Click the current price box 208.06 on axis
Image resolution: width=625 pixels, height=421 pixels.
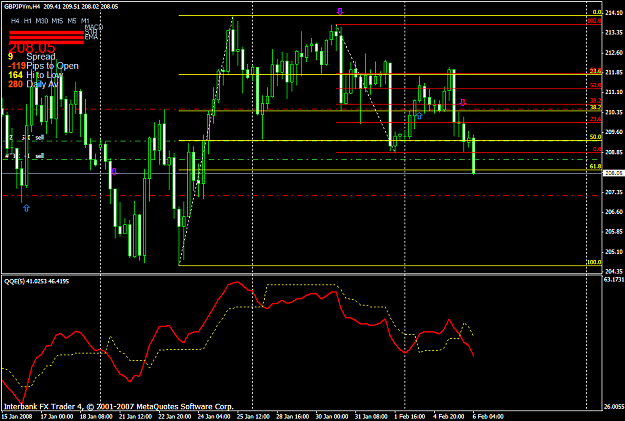[613, 173]
